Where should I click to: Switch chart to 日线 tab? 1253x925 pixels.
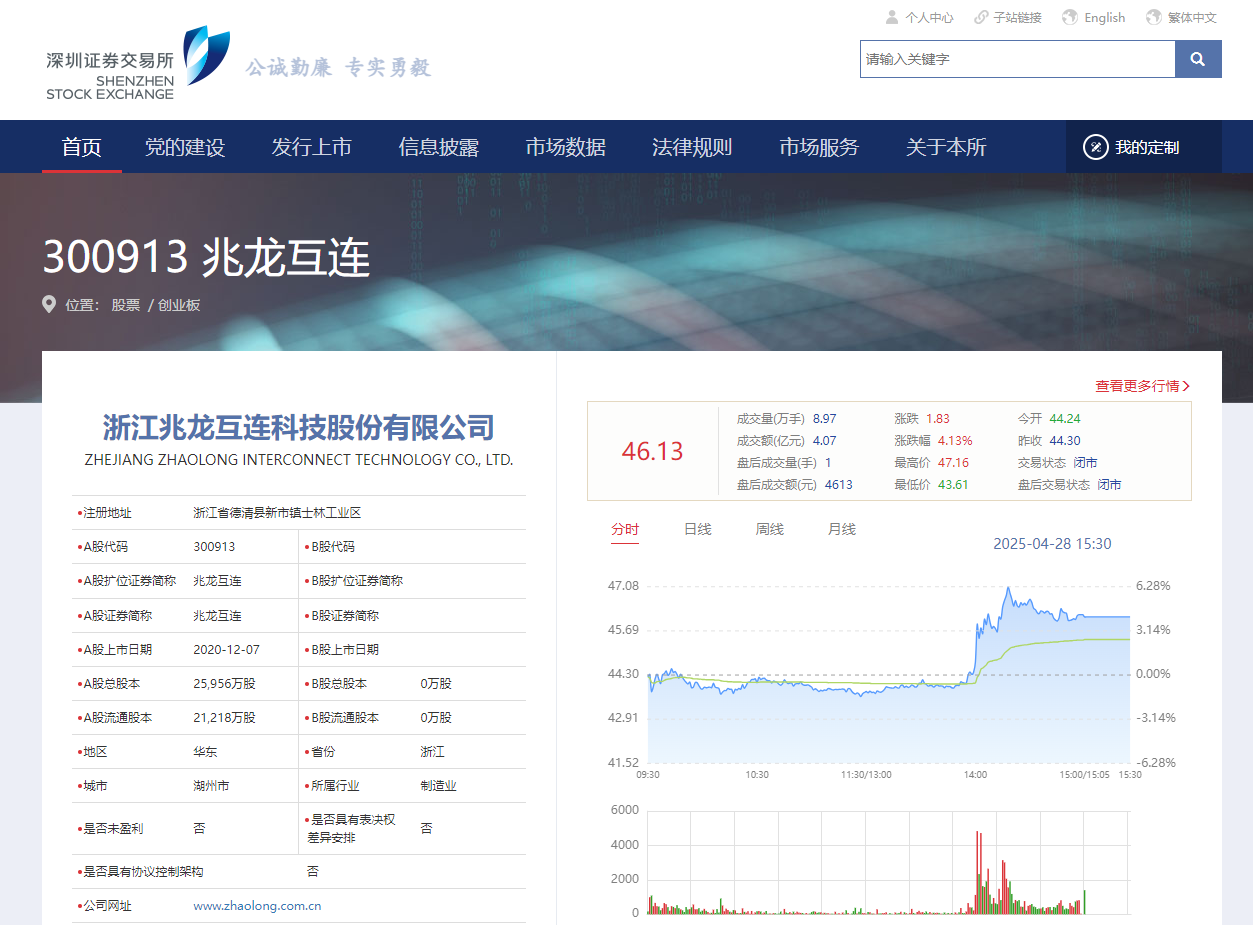point(697,529)
